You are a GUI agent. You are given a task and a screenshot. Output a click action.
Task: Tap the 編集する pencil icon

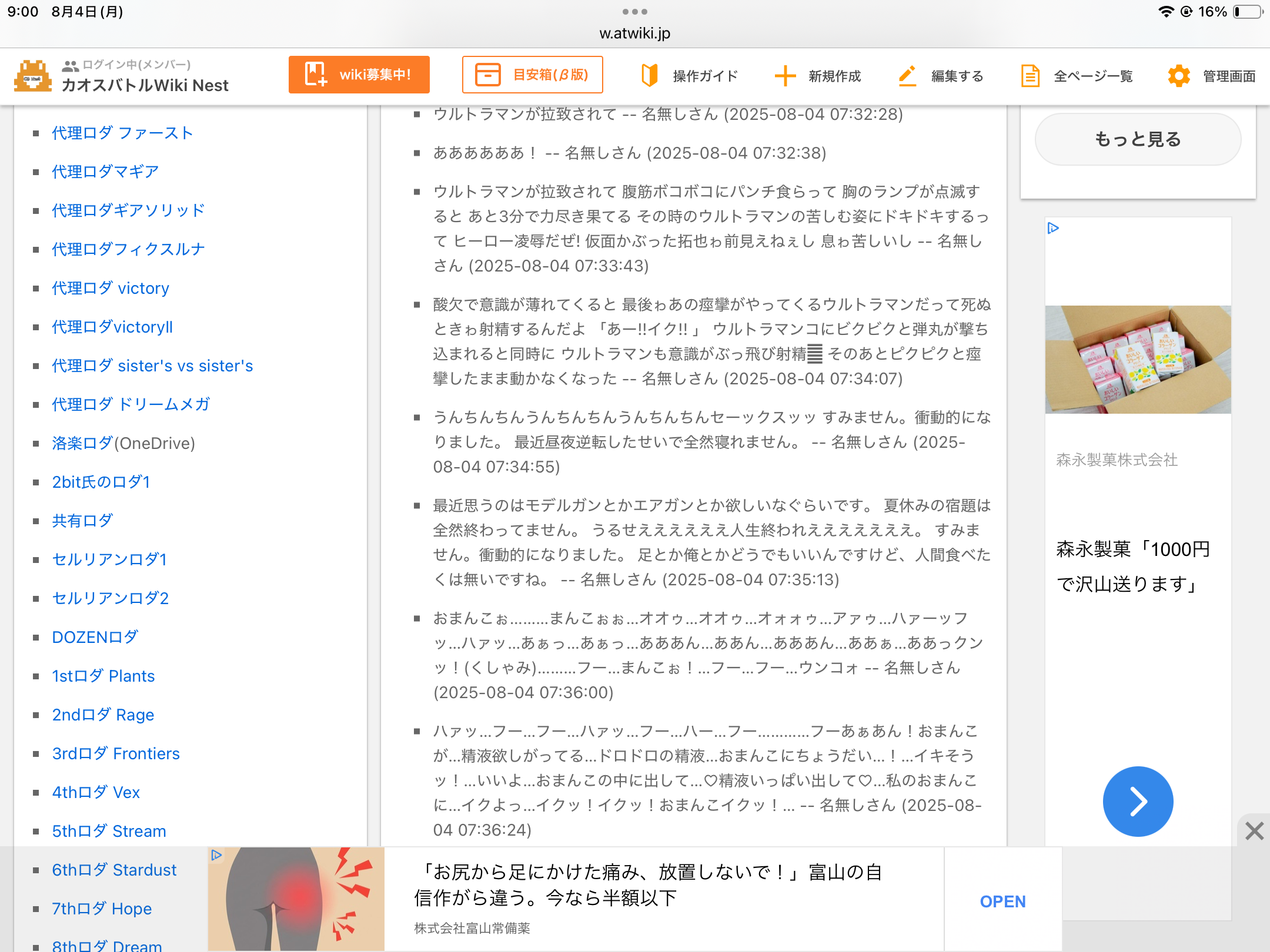[908, 76]
